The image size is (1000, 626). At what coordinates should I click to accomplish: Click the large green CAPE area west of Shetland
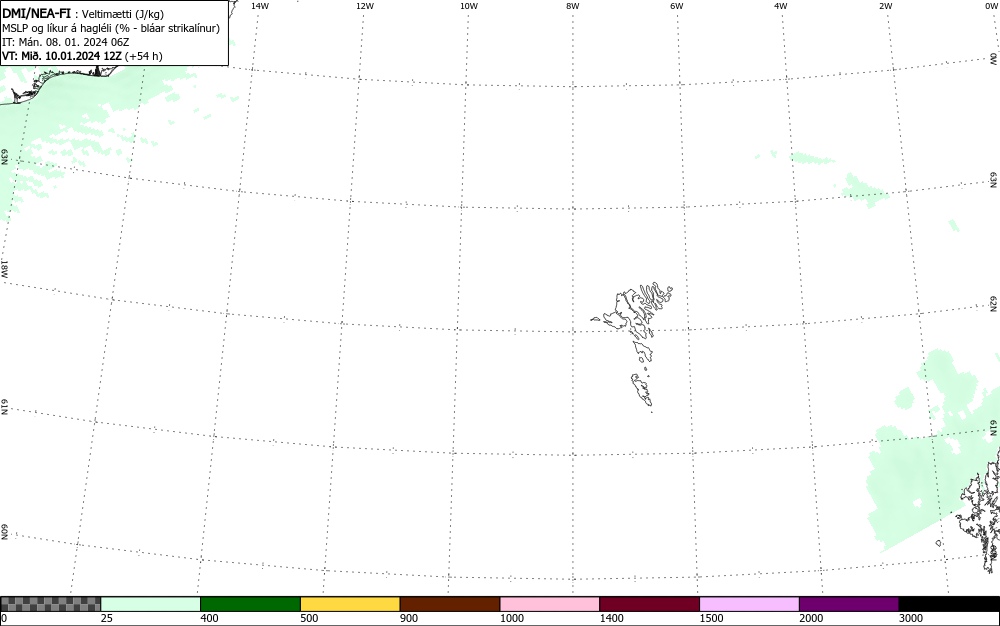[918, 472]
